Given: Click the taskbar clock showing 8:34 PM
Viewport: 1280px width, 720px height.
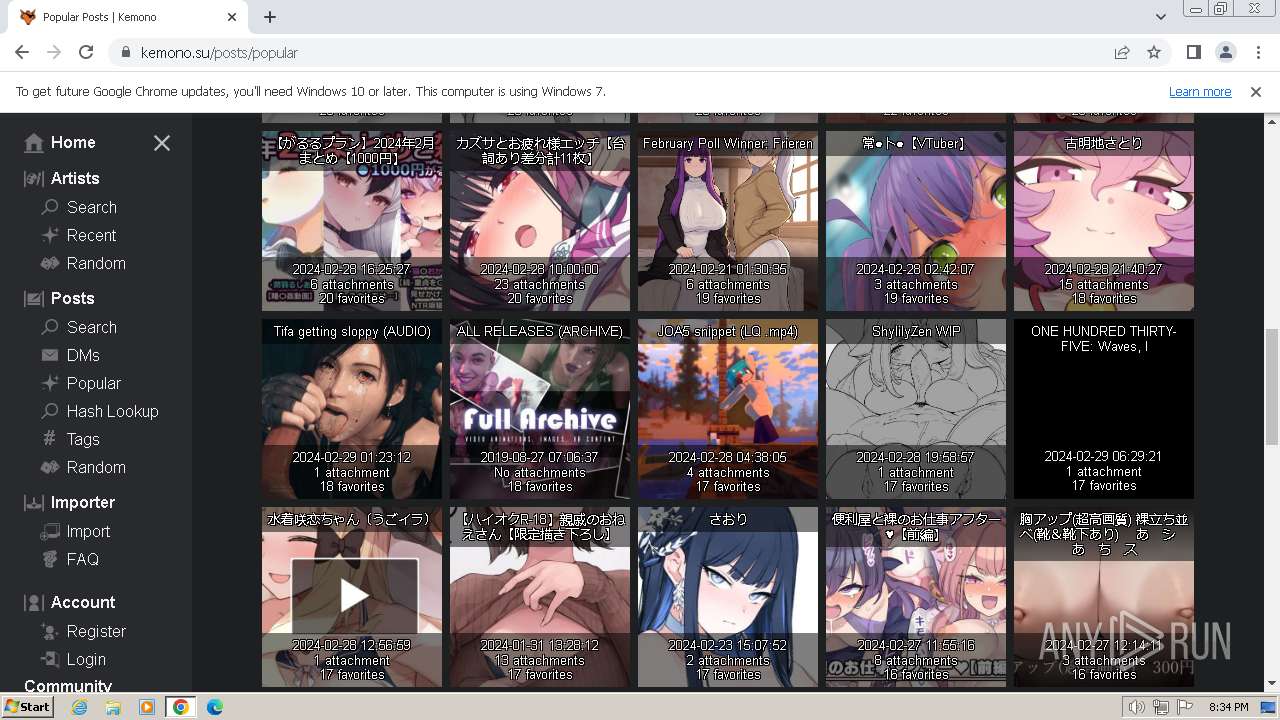Looking at the screenshot, I should [x=1228, y=707].
